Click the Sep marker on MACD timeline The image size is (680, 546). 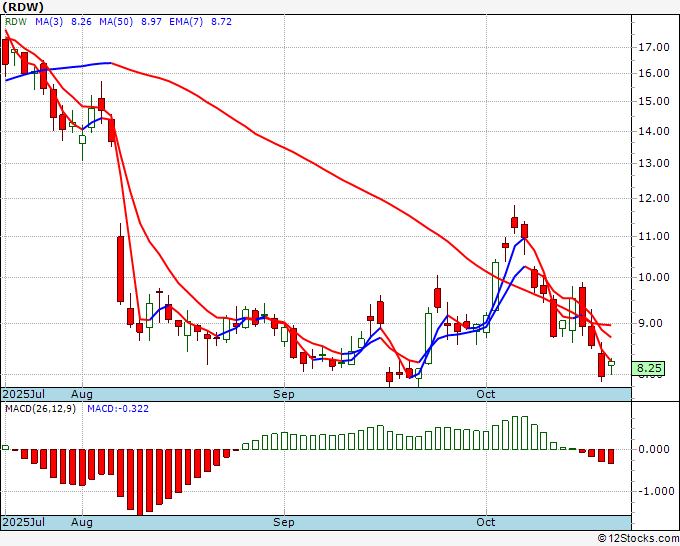point(284,522)
